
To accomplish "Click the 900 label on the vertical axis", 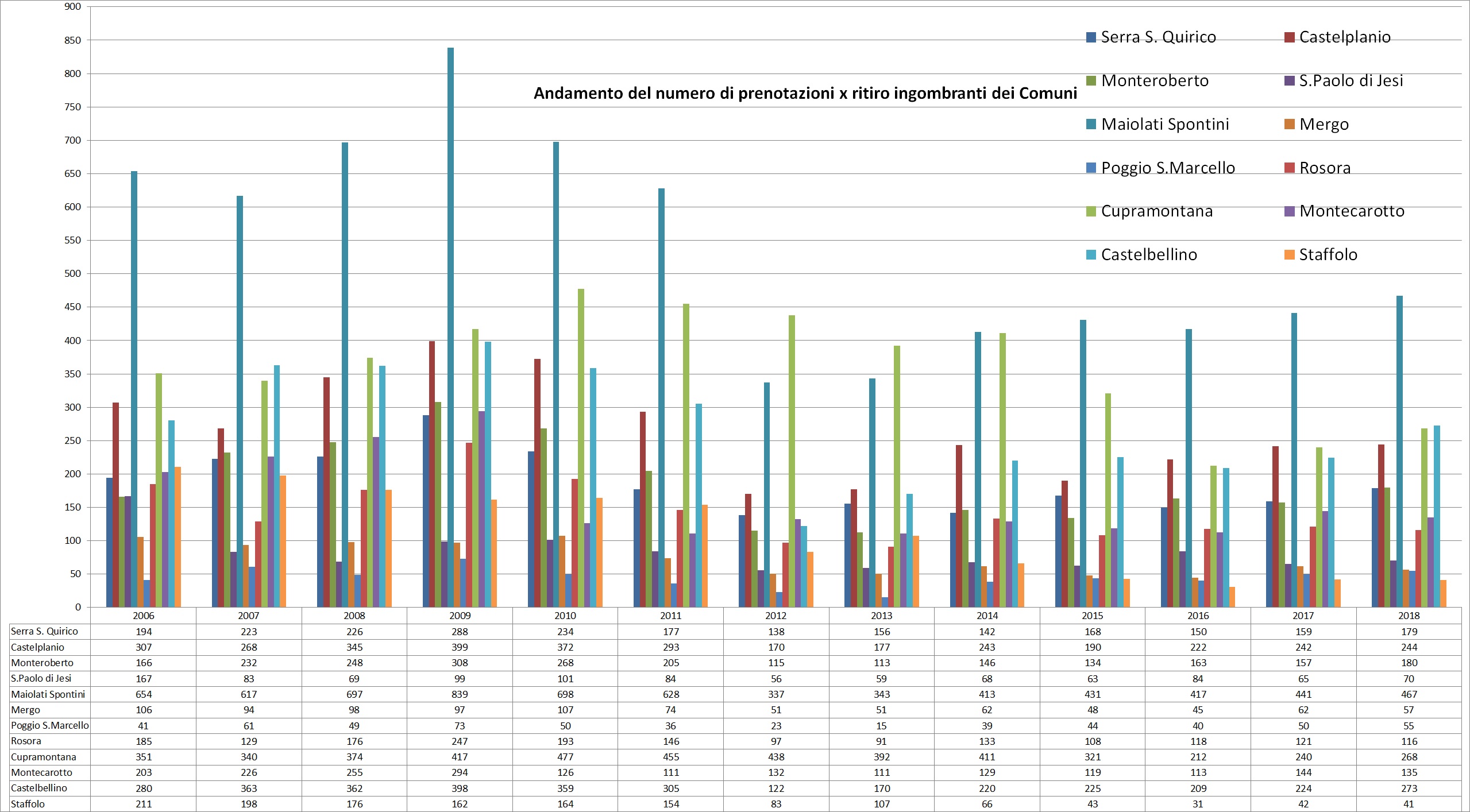I will click(x=73, y=6).
